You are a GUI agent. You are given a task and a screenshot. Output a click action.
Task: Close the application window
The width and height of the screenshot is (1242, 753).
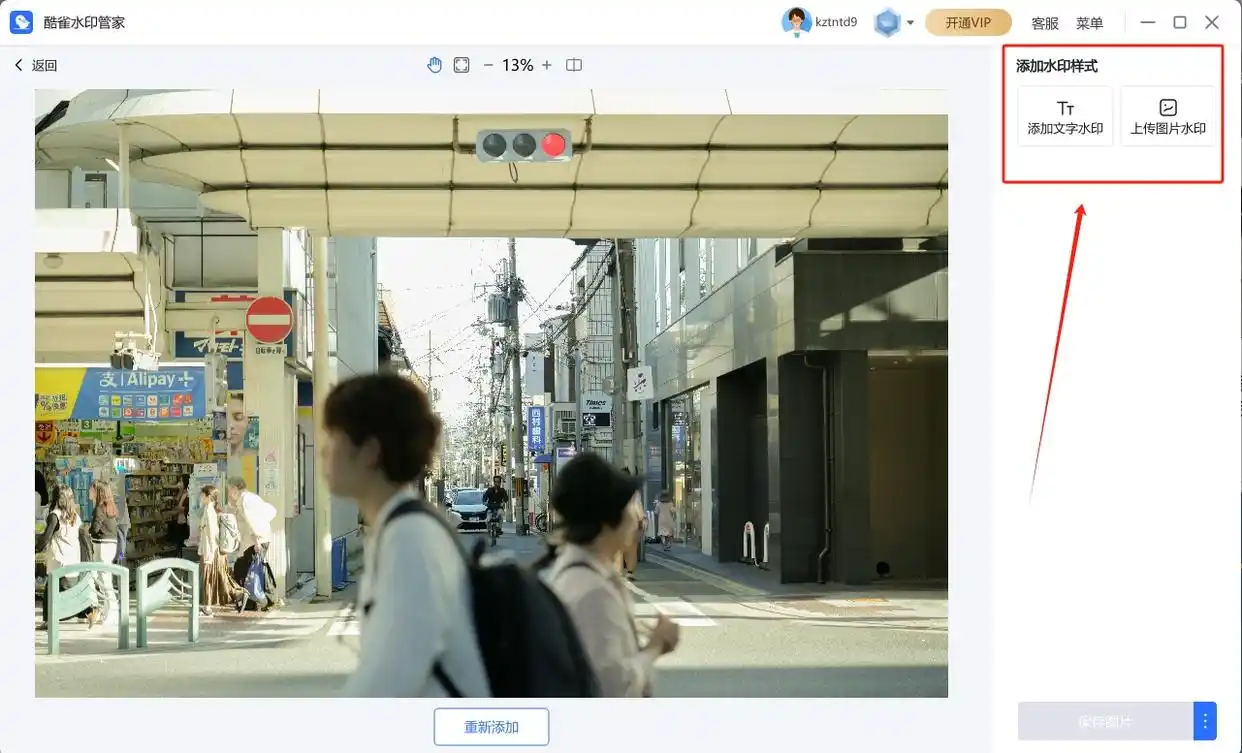click(1212, 22)
